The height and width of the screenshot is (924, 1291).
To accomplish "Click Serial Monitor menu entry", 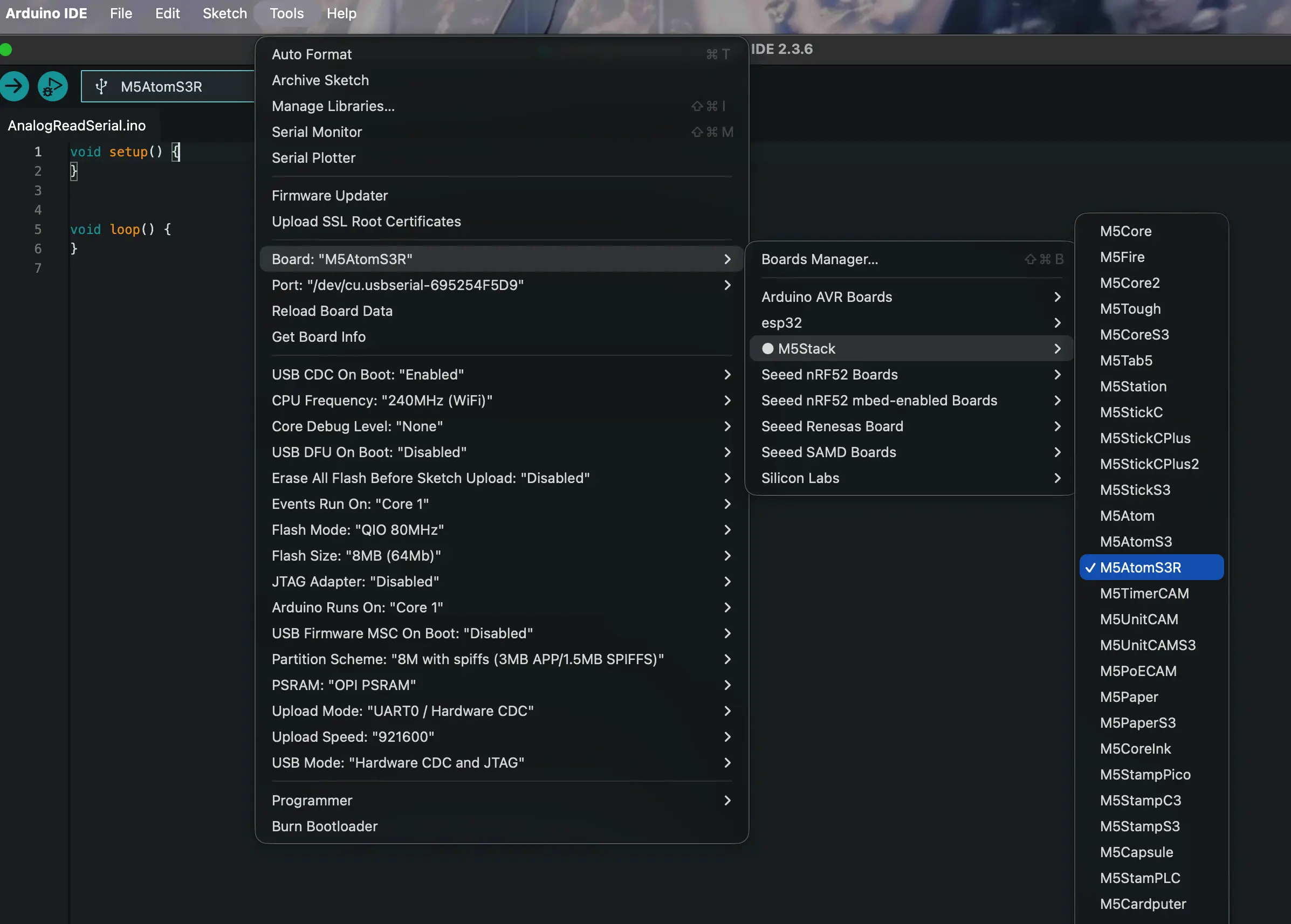I will [317, 132].
